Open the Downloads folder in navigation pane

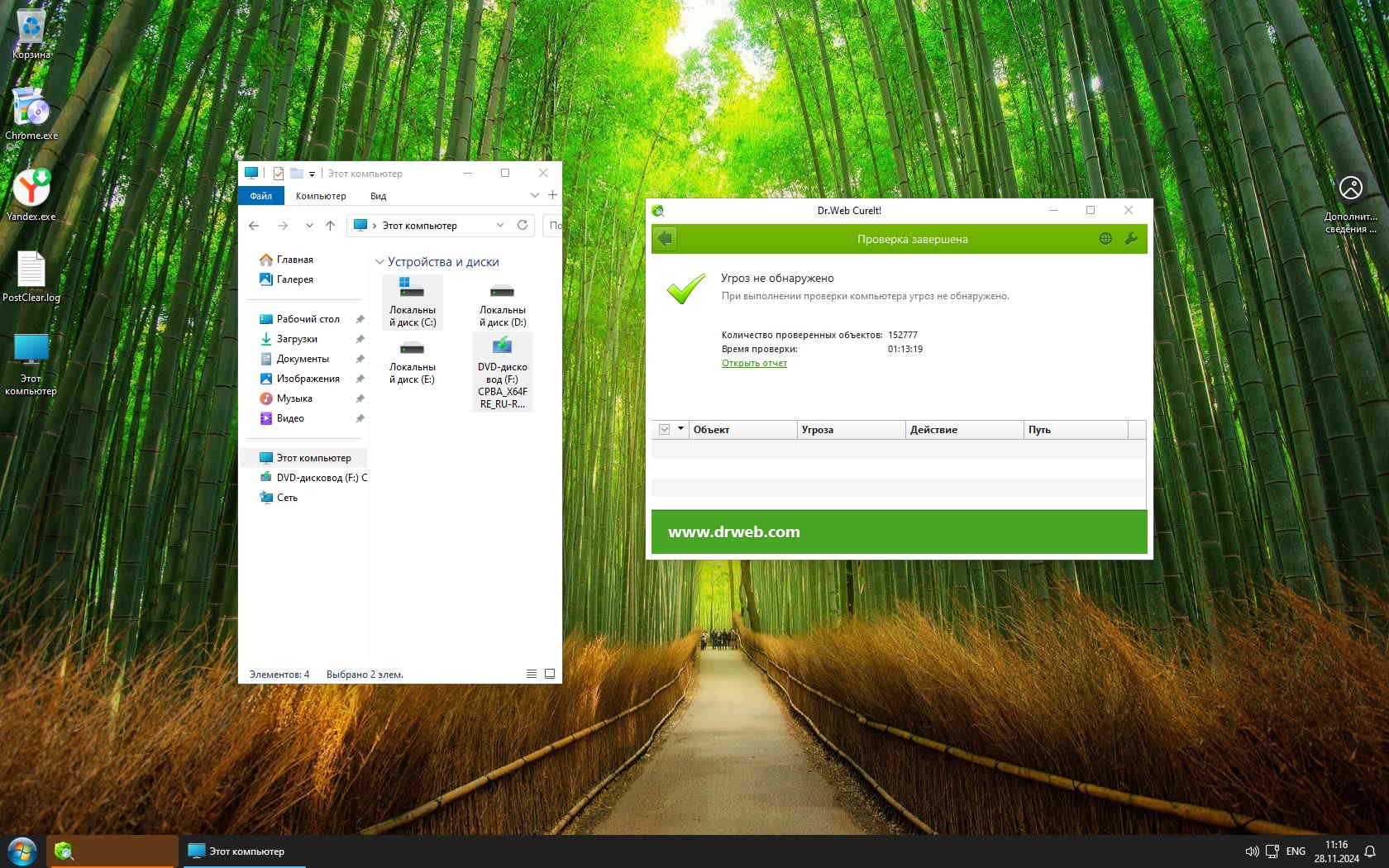(x=297, y=339)
